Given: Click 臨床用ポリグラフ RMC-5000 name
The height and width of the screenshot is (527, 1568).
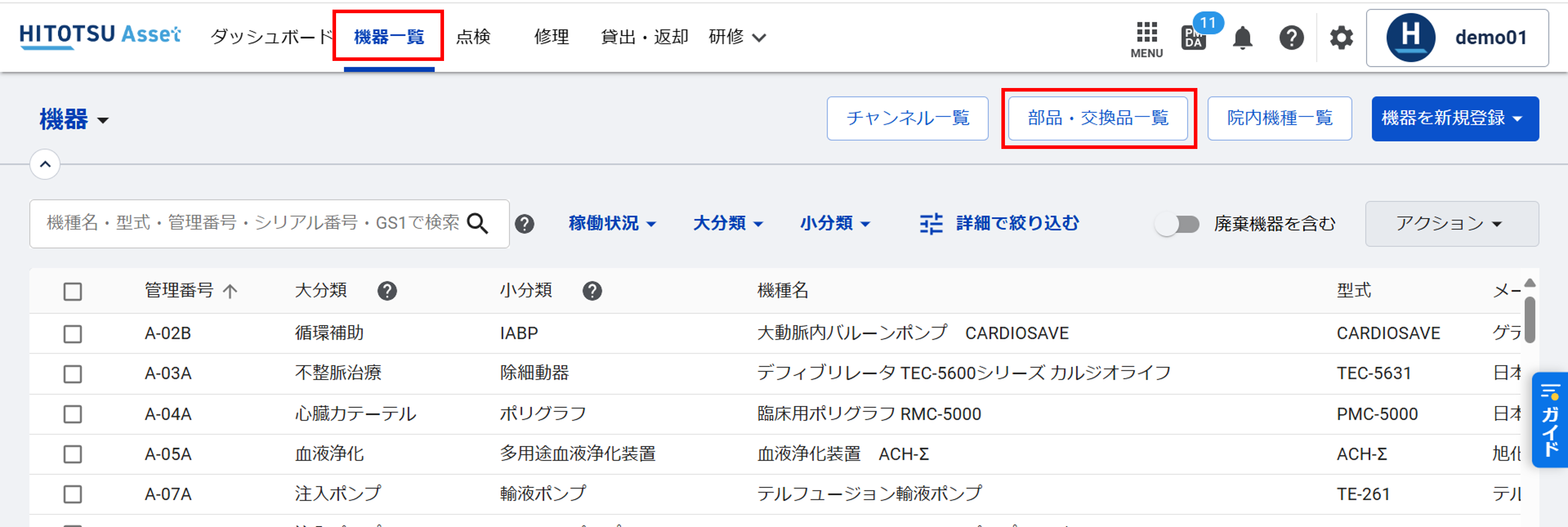Looking at the screenshot, I should [868, 414].
